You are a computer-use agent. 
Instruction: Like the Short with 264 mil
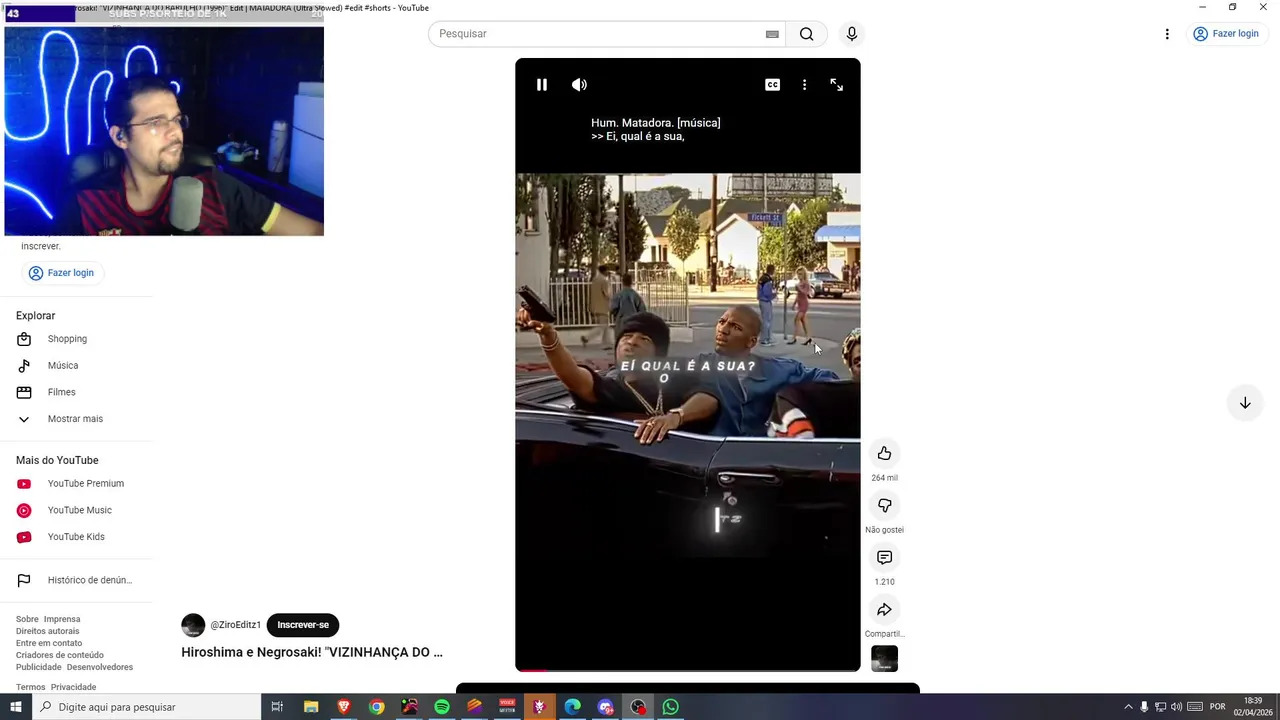tap(884, 453)
